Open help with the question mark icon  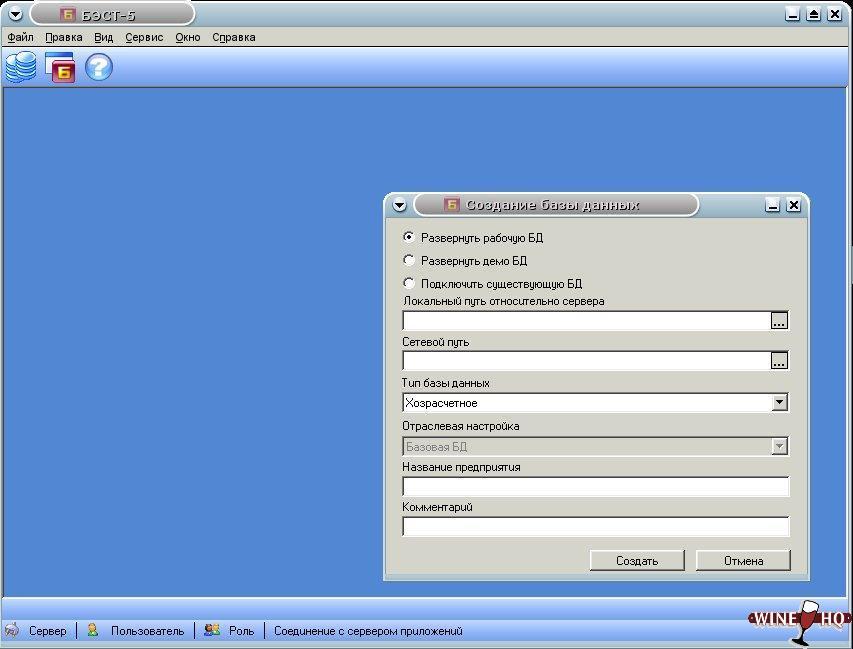(x=98, y=67)
